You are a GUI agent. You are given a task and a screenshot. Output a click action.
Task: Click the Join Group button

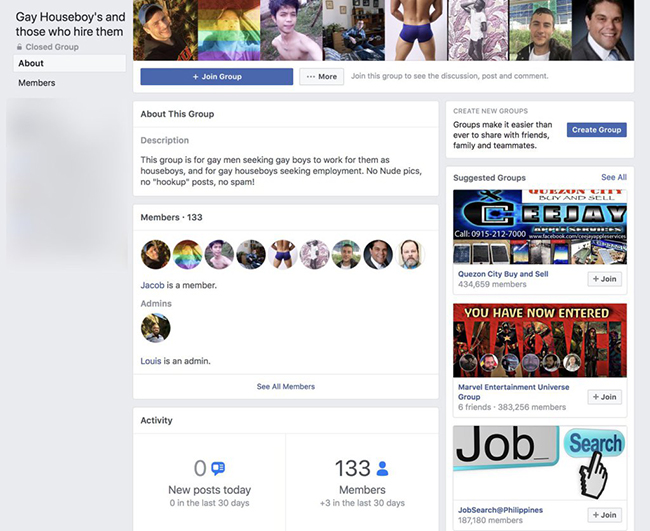pyautogui.click(x=216, y=77)
